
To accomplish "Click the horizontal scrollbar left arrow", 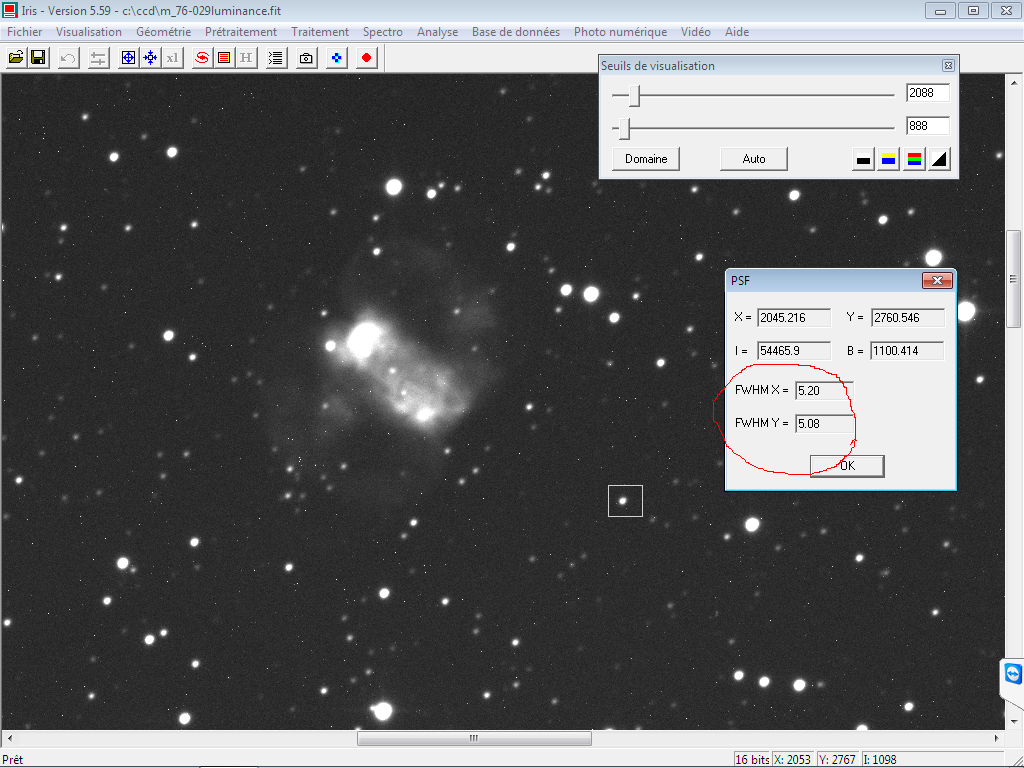I will [9, 738].
